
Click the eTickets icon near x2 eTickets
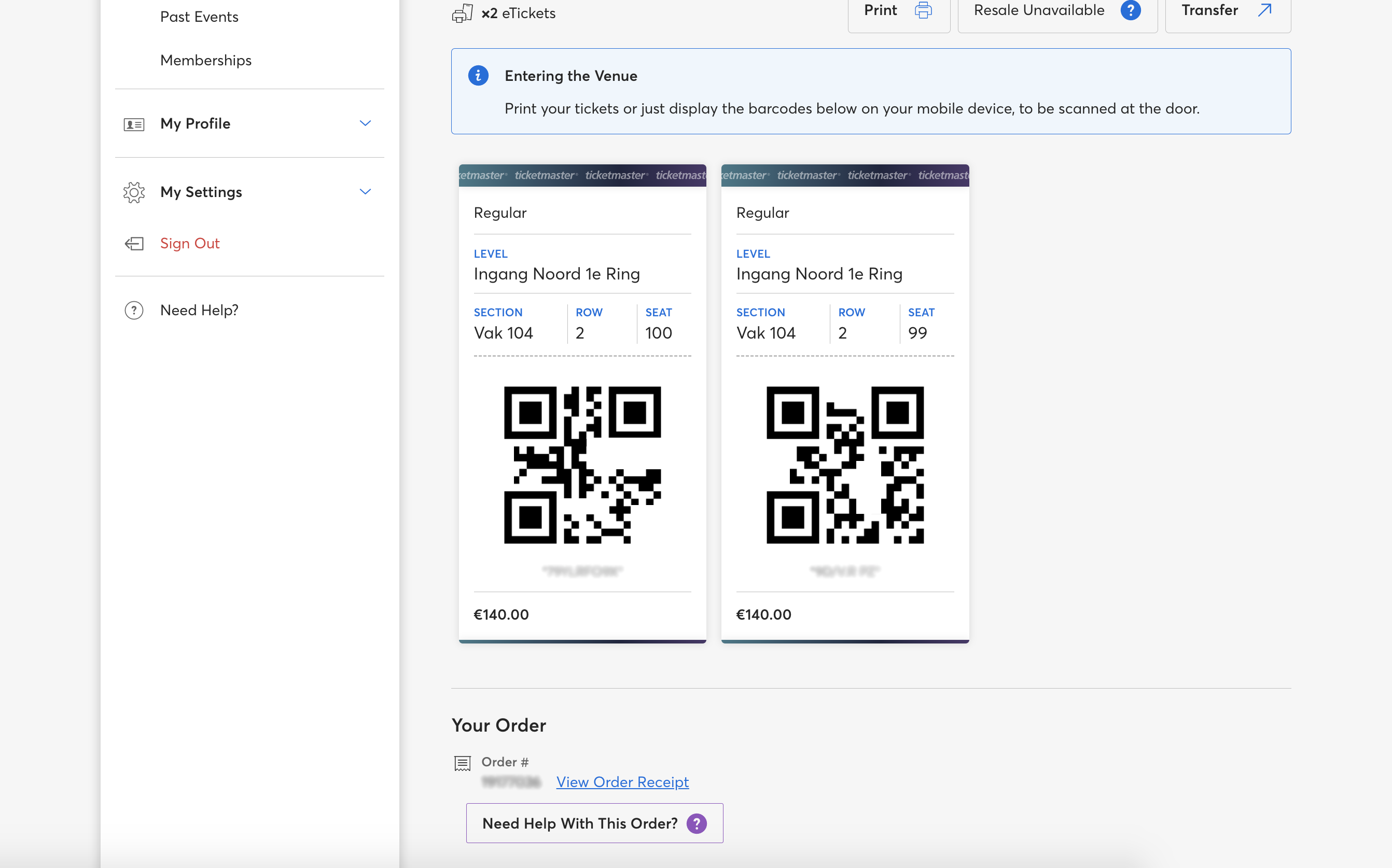click(462, 13)
